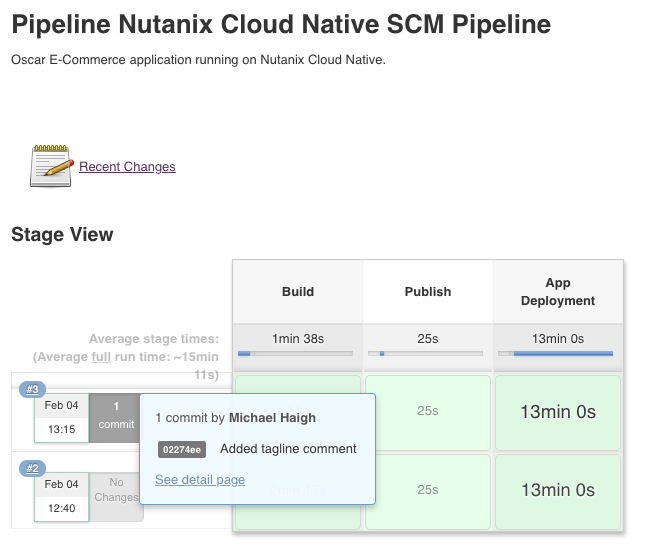This screenshot has width=648, height=556.
Task: Click the Publish average time progress bar
Action: pyautogui.click(x=426, y=353)
